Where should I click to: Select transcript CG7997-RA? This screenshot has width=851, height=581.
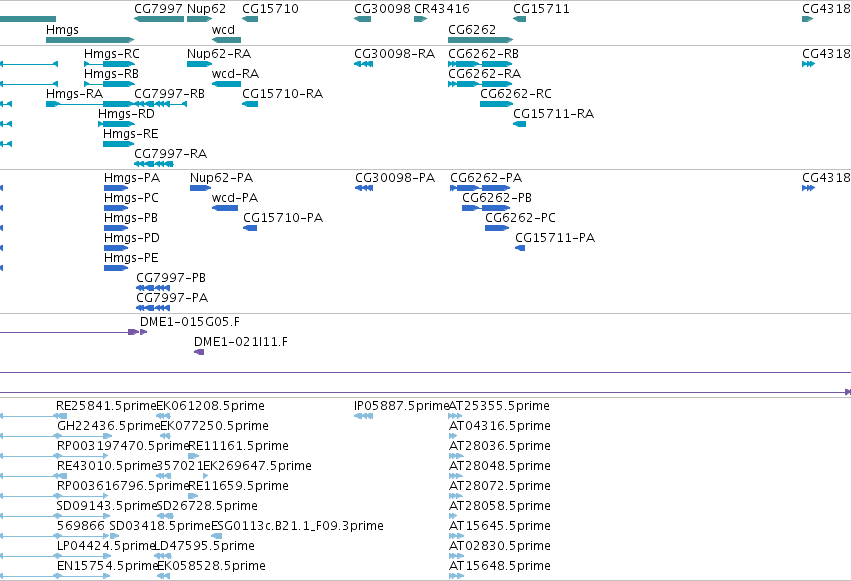pyautogui.click(x=170, y=154)
